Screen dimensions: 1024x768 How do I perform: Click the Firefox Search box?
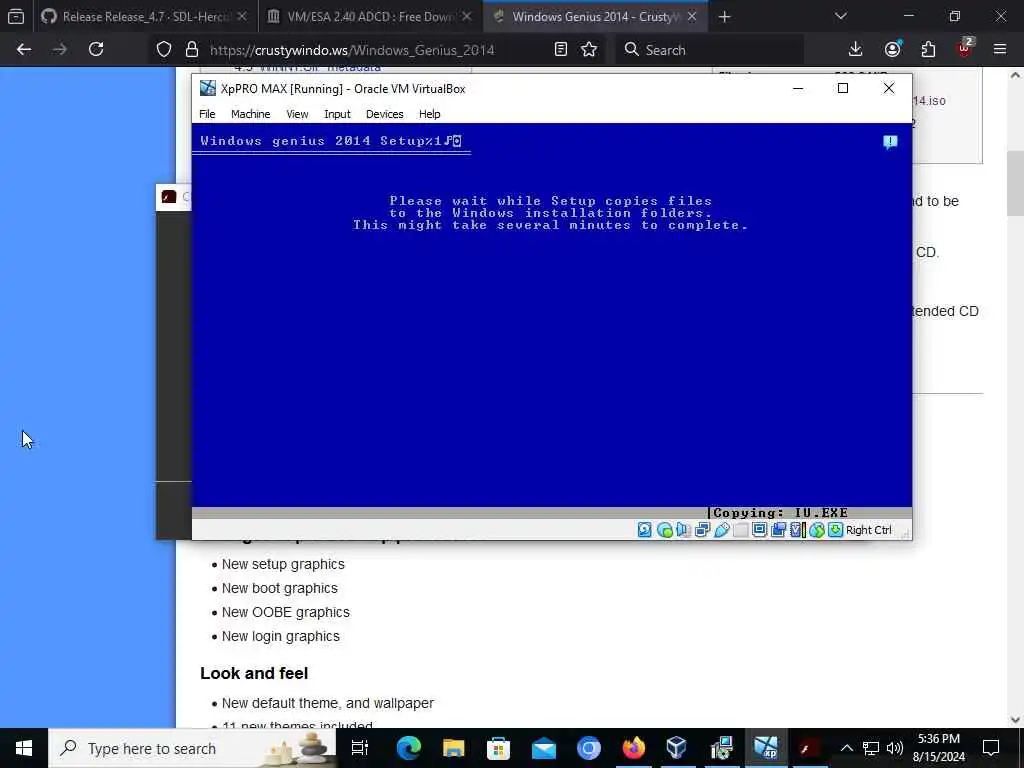point(709,50)
